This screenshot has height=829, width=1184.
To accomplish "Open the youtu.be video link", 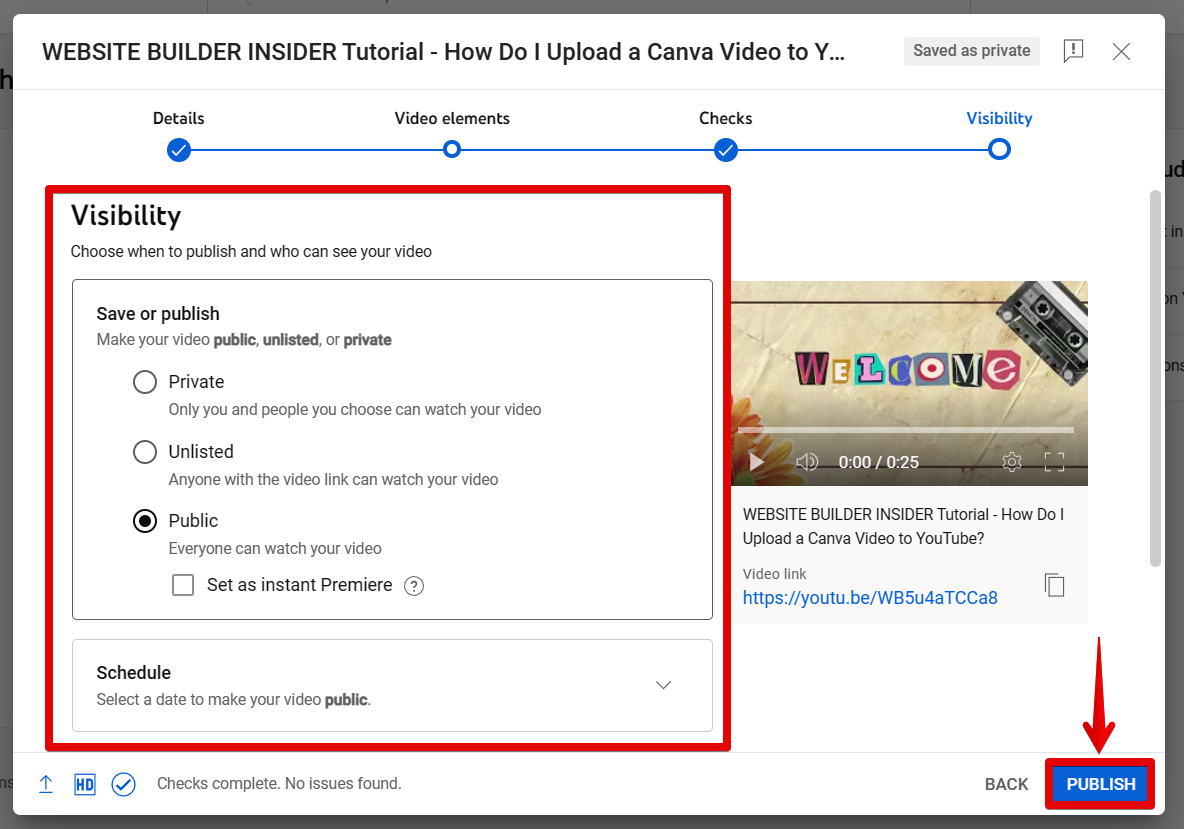I will (870, 598).
